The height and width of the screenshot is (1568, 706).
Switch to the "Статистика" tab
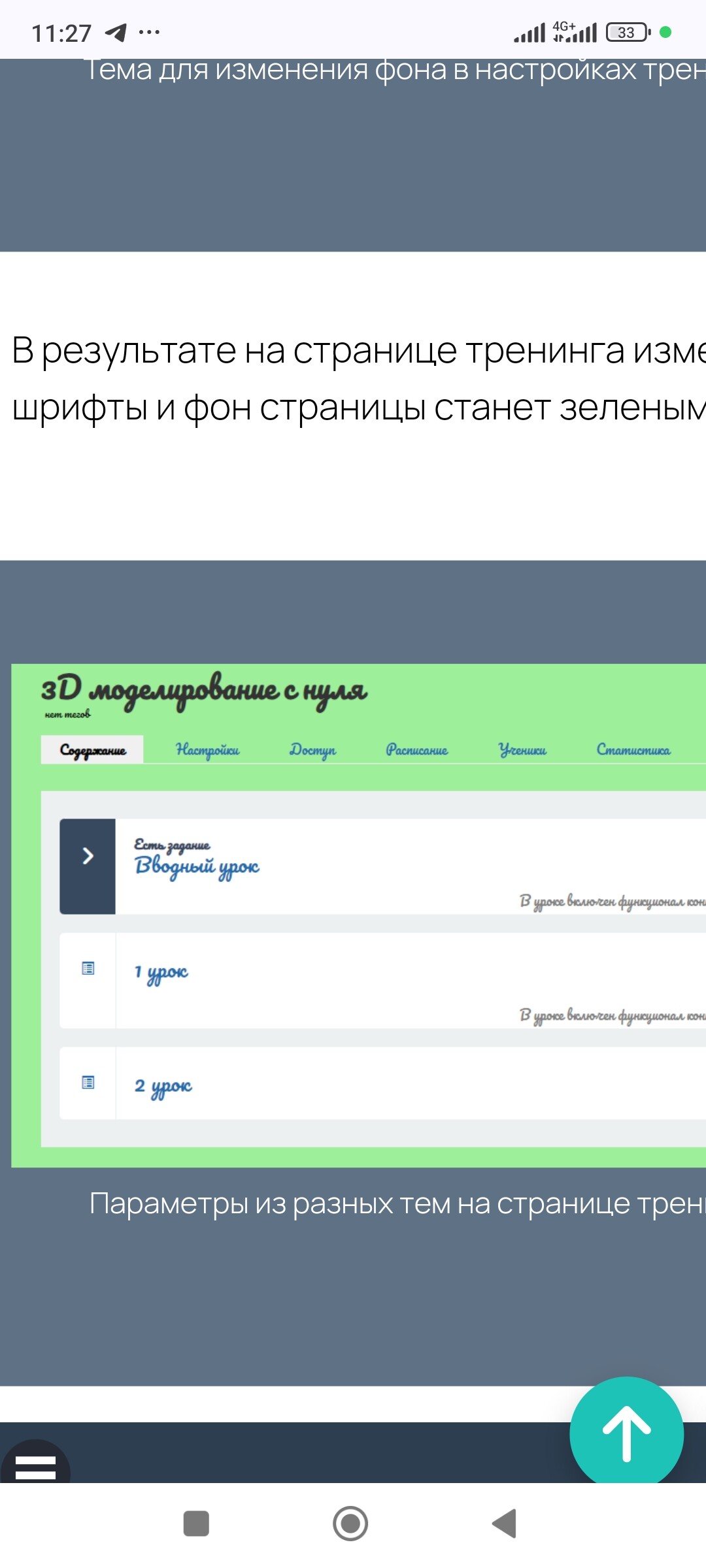pyautogui.click(x=633, y=750)
